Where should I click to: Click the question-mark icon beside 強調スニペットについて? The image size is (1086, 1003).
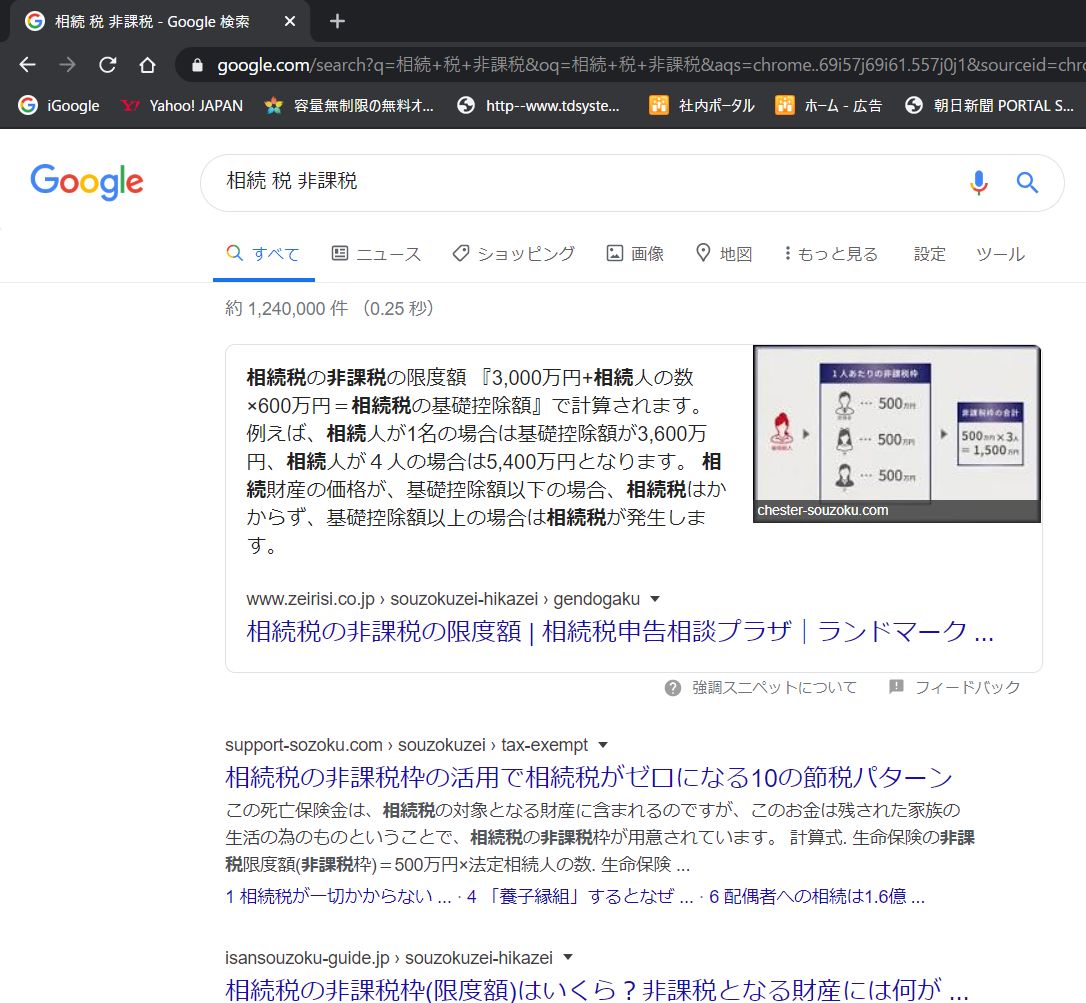(x=673, y=688)
